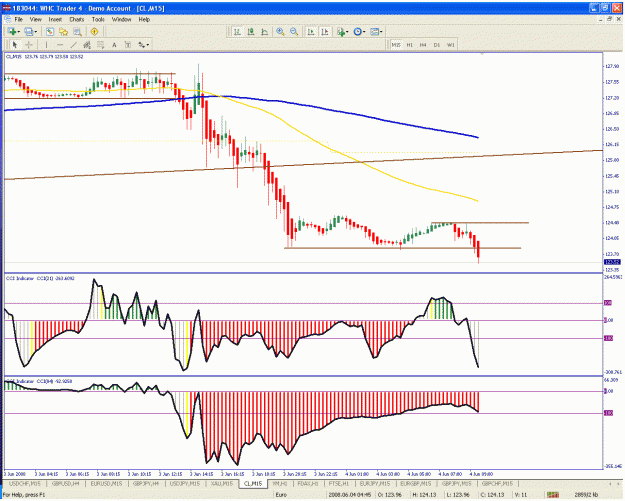Choose the vertical line drawing tool
This screenshot has height=501, width=625.
[x=47, y=45]
